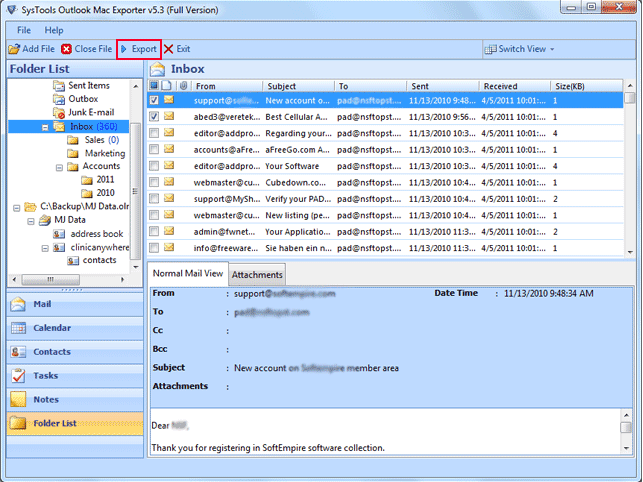Collapse the MJ Data tree node
The image size is (643, 482).
(31, 222)
